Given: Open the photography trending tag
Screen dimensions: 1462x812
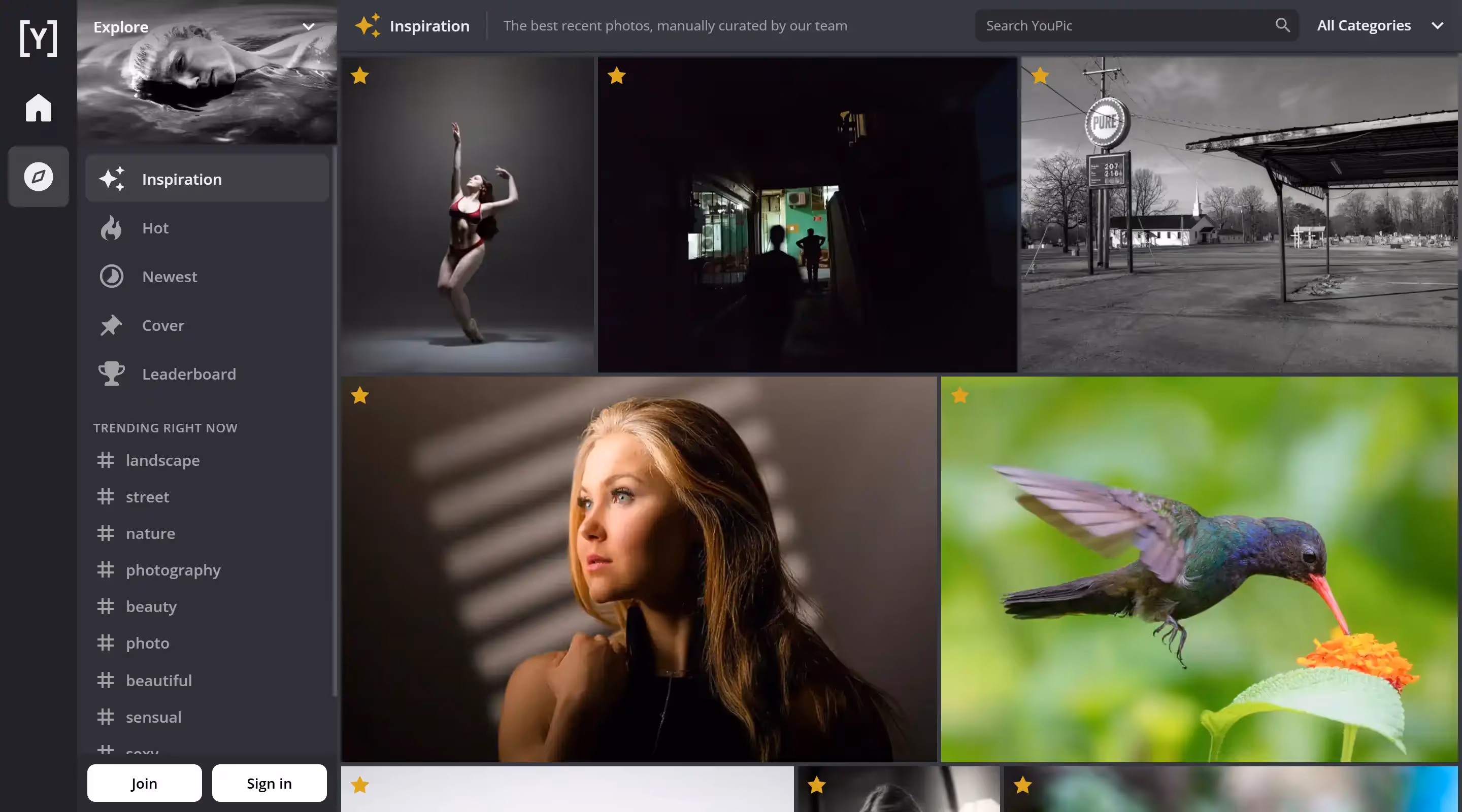Looking at the screenshot, I should pos(173,570).
